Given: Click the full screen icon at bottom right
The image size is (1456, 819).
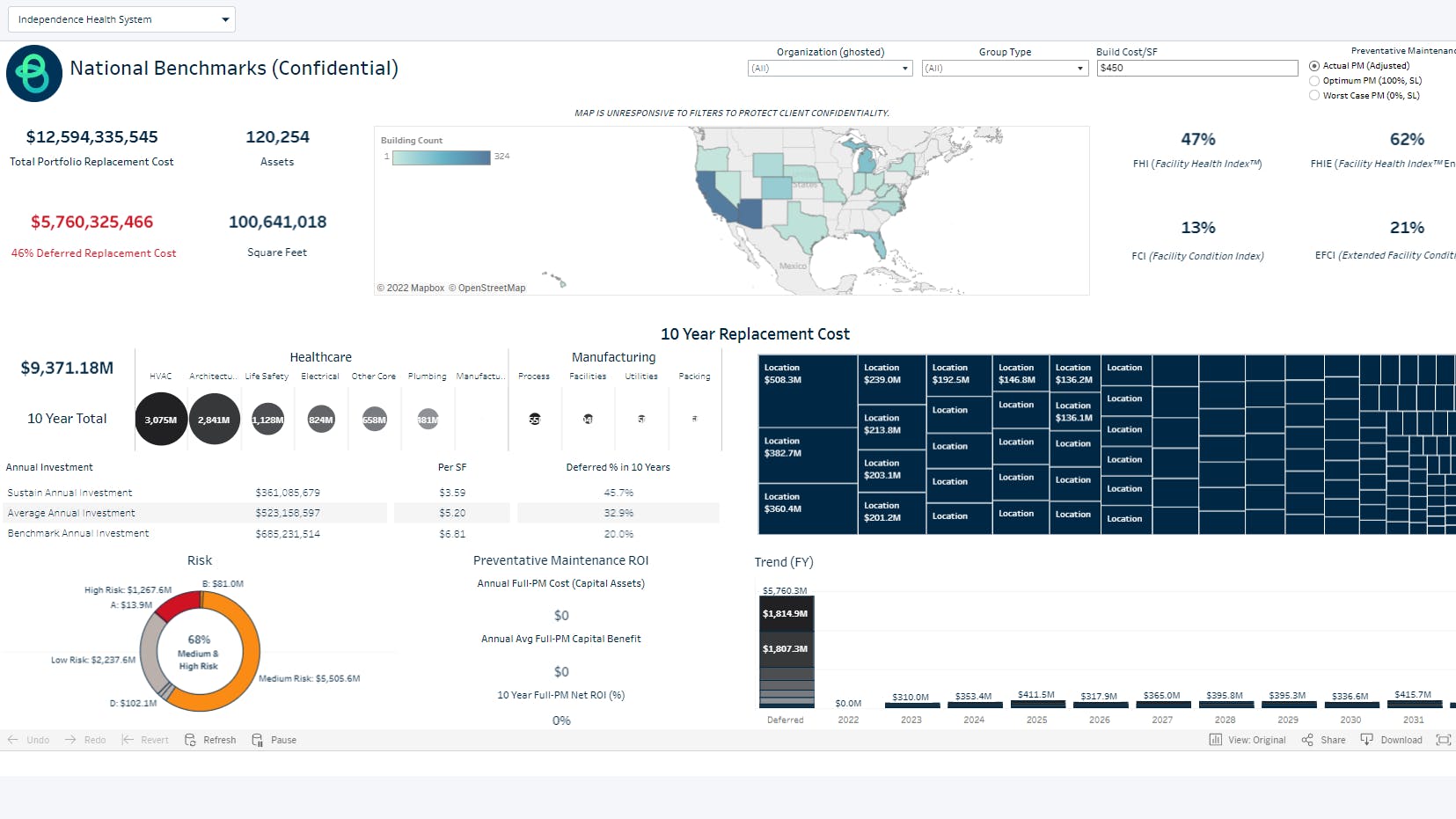Looking at the screenshot, I should [x=1446, y=740].
